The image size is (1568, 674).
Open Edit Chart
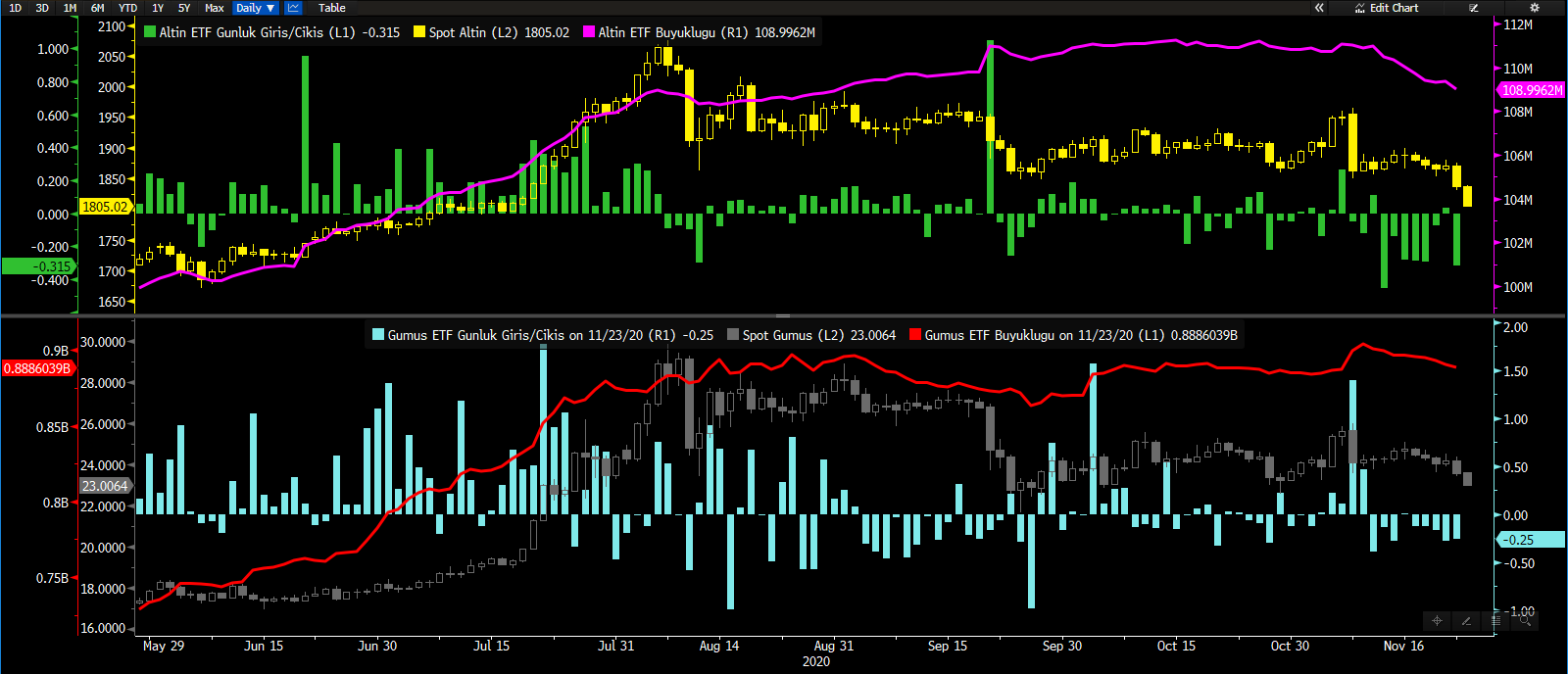[1387, 8]
